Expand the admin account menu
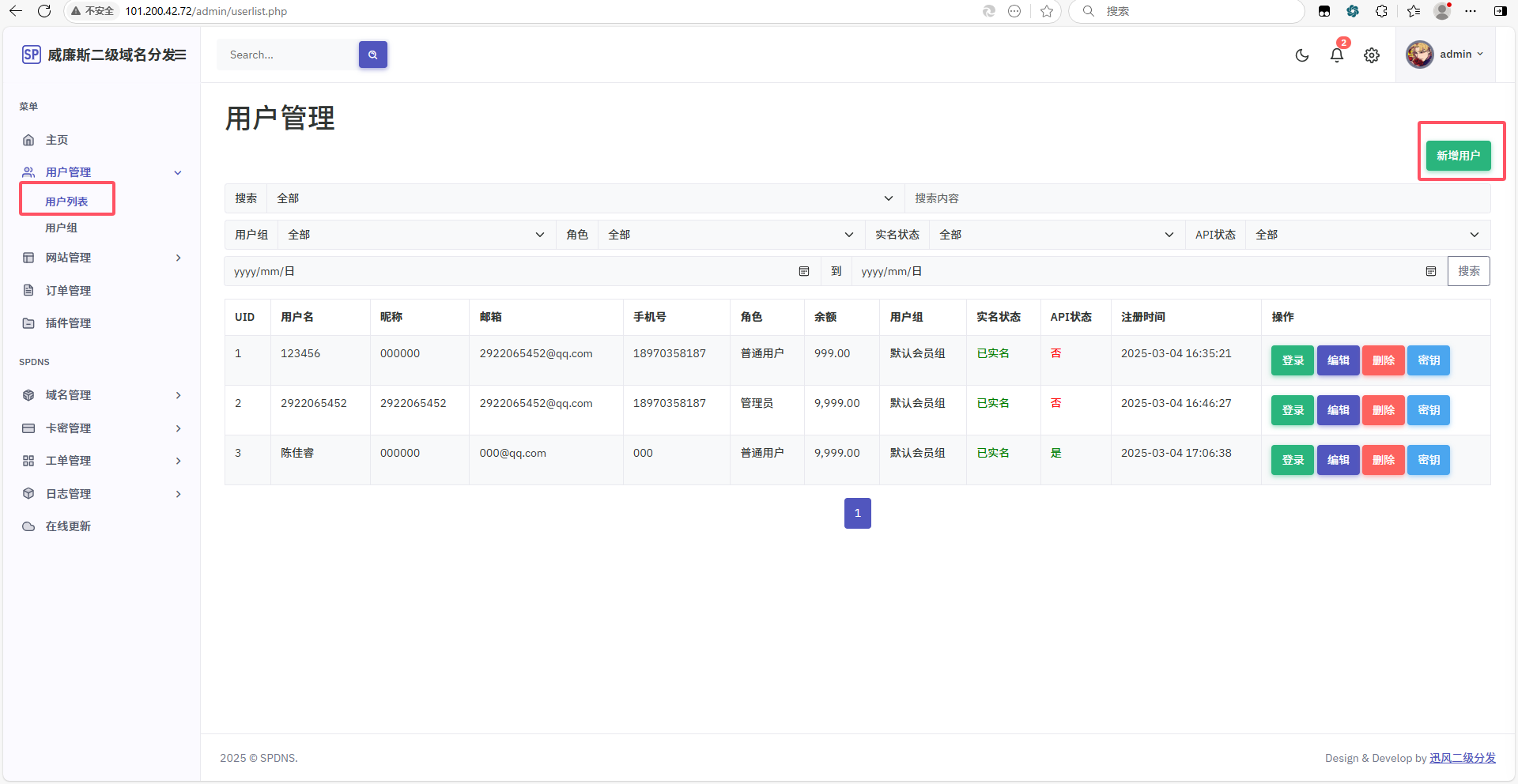The image size is (1518, 784). tap(1445, 55)
